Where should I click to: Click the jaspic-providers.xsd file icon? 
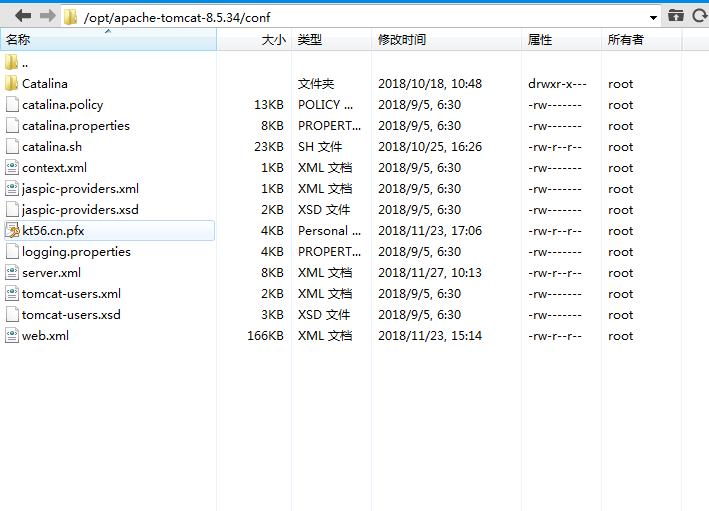12,209
